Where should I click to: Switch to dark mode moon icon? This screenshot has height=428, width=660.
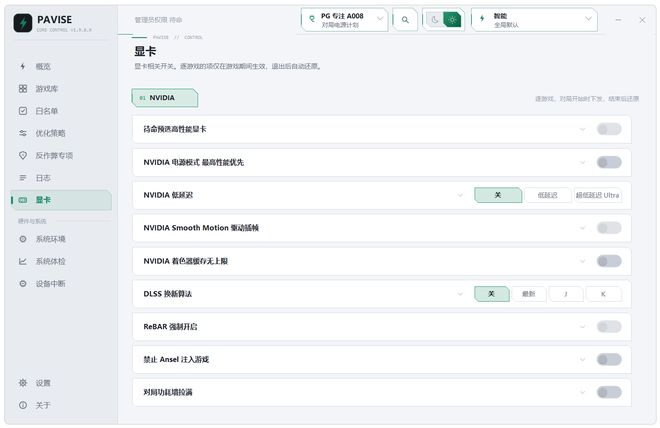pos(435,19)
